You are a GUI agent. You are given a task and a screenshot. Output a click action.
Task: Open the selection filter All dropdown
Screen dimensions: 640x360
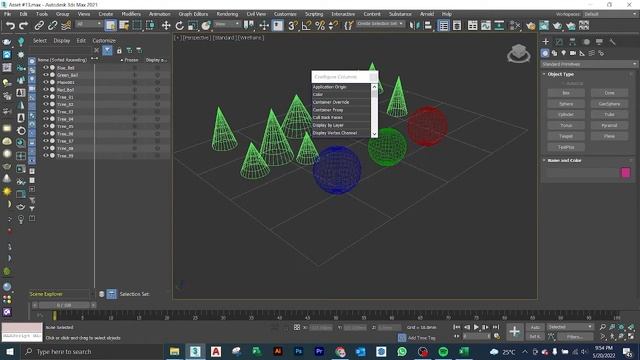pyautogui.click(x=89, y=24)
